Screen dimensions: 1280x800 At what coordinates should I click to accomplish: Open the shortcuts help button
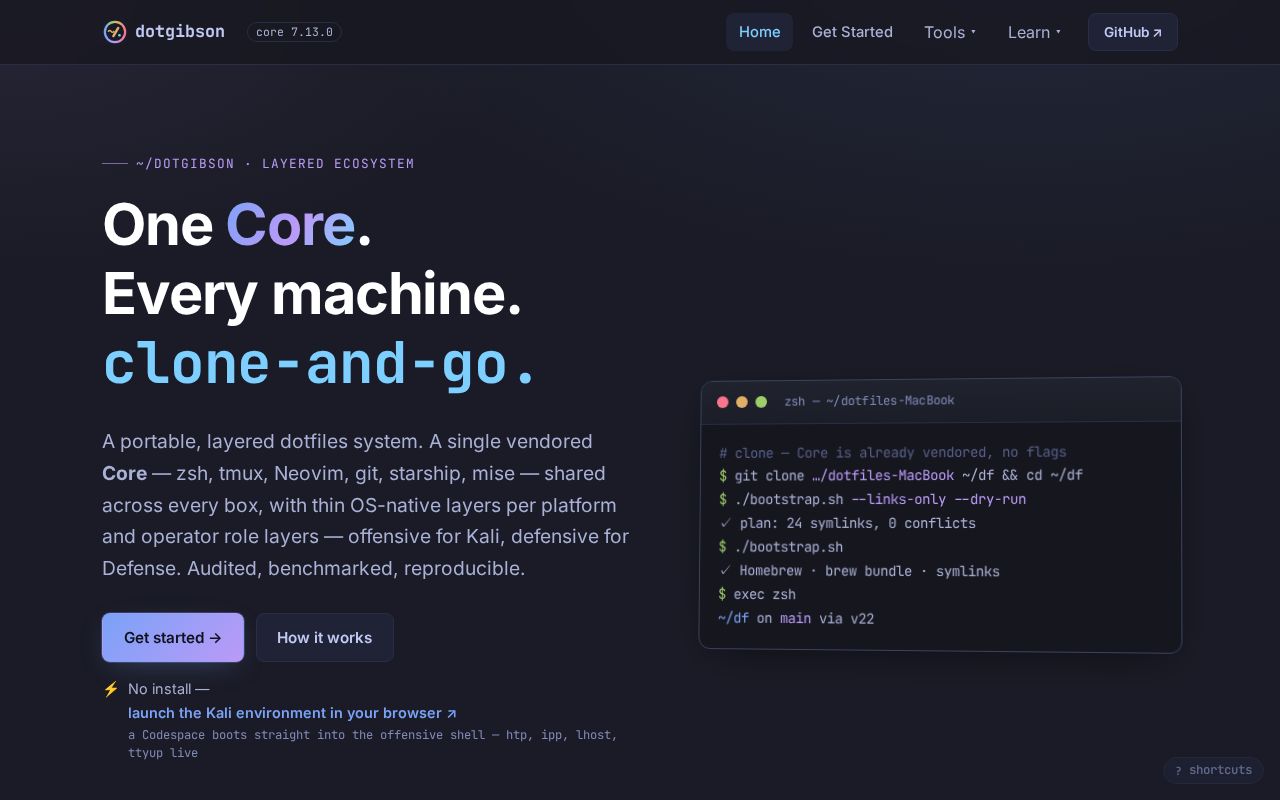pos(1213,770)
